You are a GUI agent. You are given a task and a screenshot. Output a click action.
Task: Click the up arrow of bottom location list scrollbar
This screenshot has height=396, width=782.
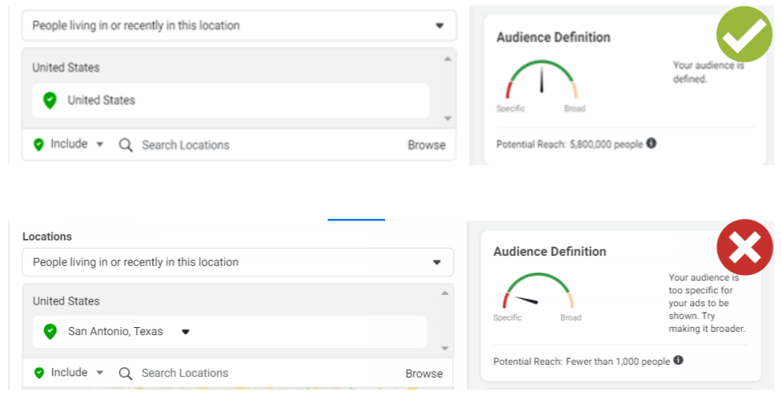(445, 293)
